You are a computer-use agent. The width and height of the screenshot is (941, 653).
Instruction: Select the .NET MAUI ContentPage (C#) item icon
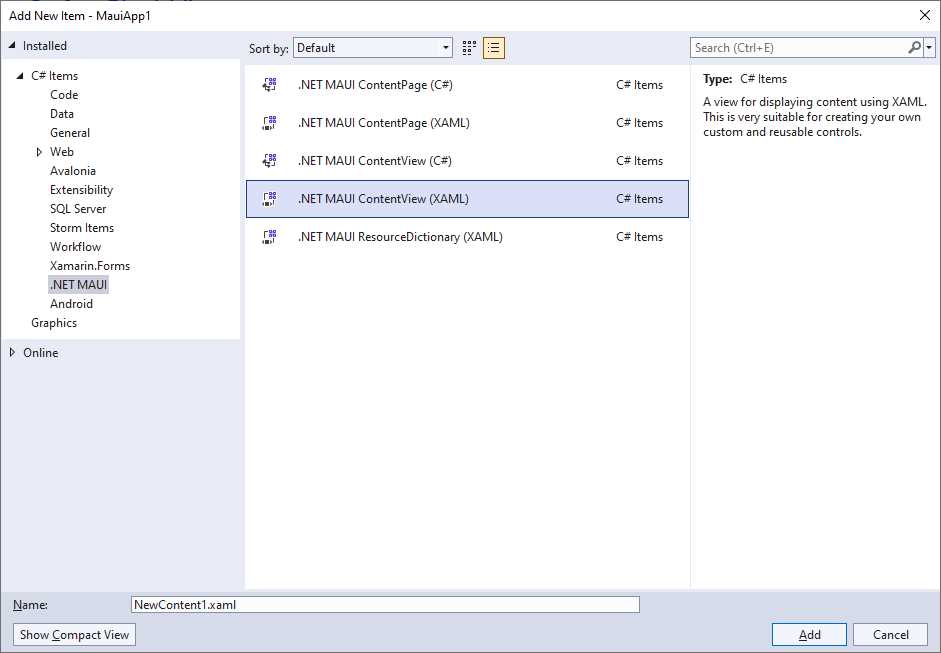pos(268,85)
